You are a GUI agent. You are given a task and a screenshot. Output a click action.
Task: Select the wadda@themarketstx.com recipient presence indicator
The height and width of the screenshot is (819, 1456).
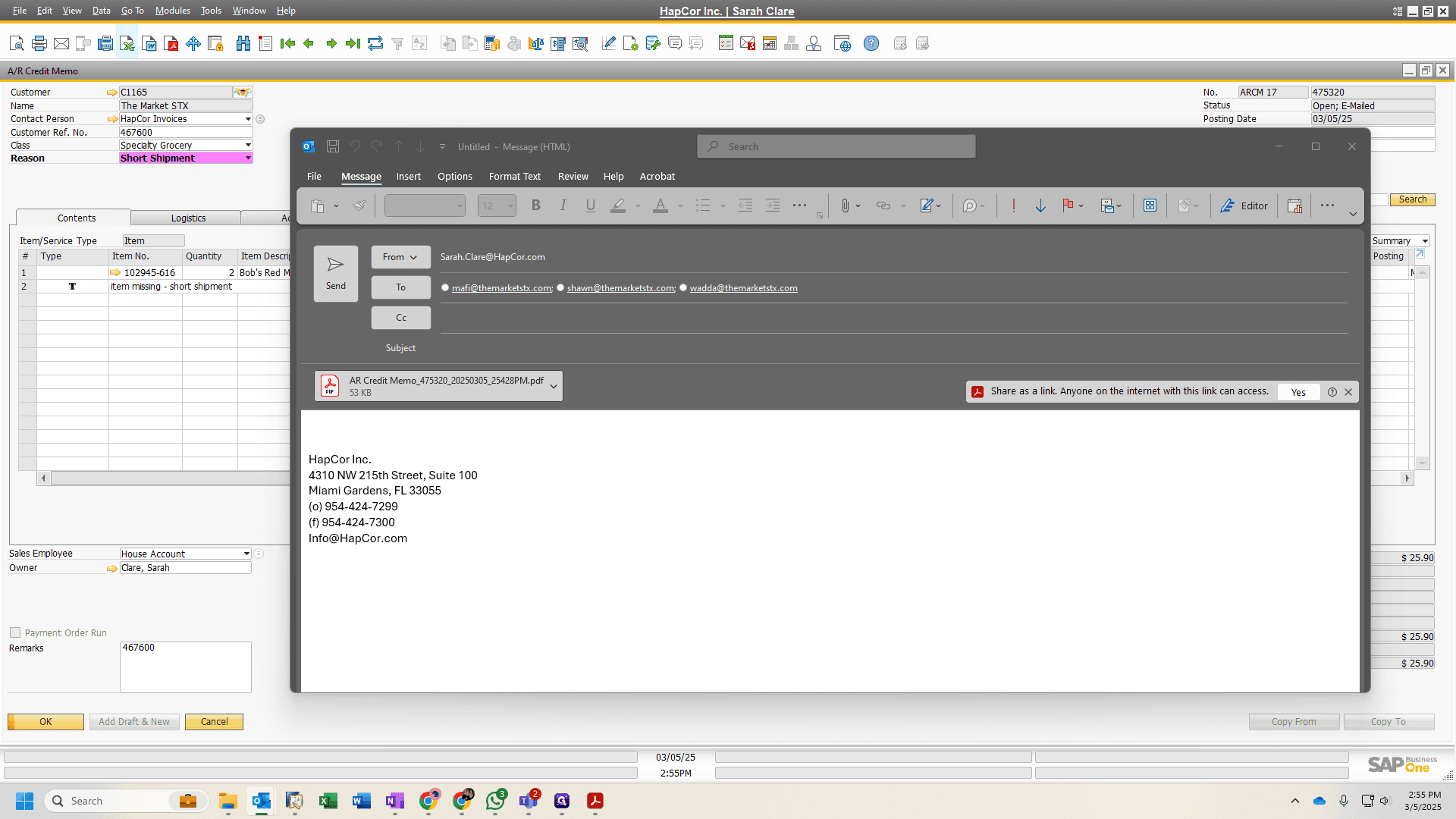[683, 287]
